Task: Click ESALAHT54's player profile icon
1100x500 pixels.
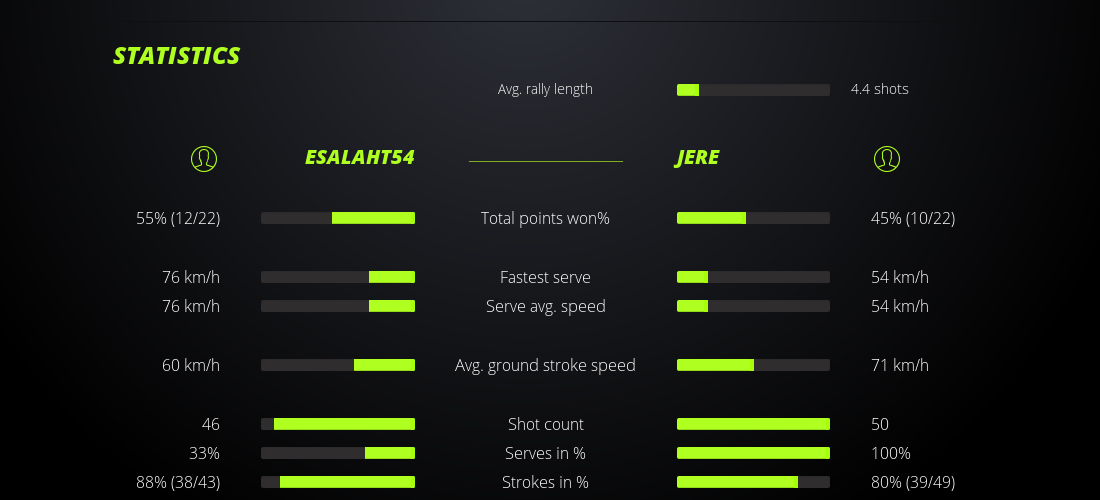Action: (x=203, y=158)
